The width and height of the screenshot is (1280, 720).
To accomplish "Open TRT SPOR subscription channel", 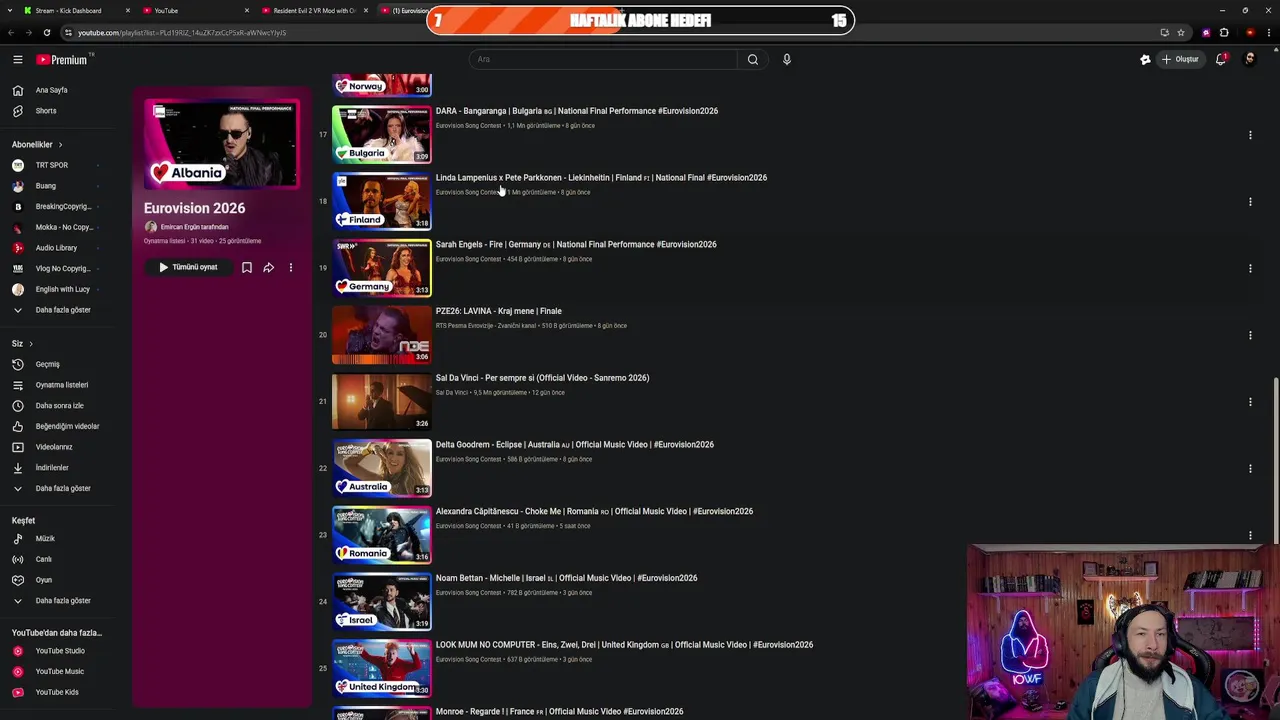I will pos(52,165).
